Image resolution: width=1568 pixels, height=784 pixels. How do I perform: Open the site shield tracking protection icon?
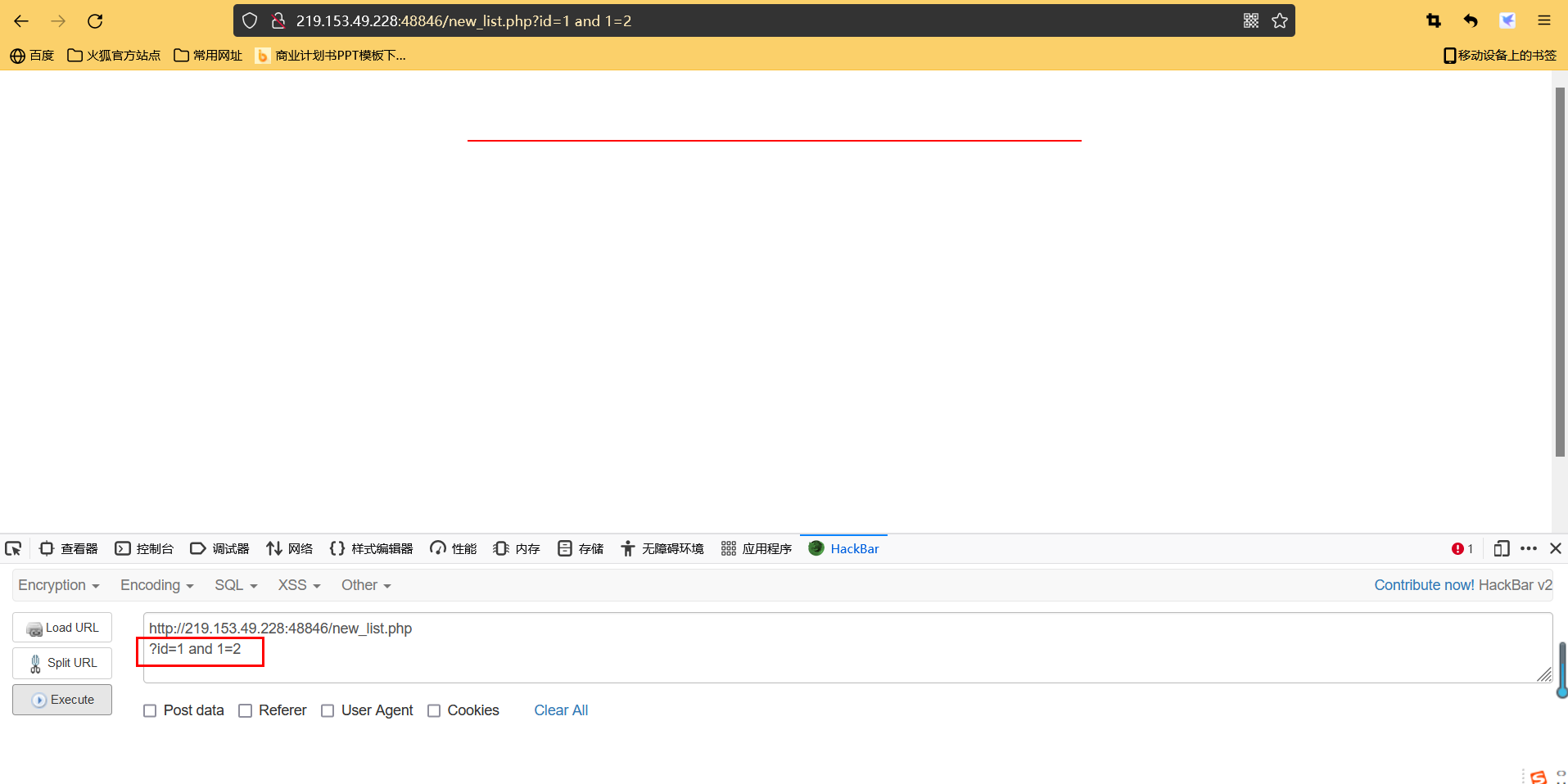click(250, 21)
